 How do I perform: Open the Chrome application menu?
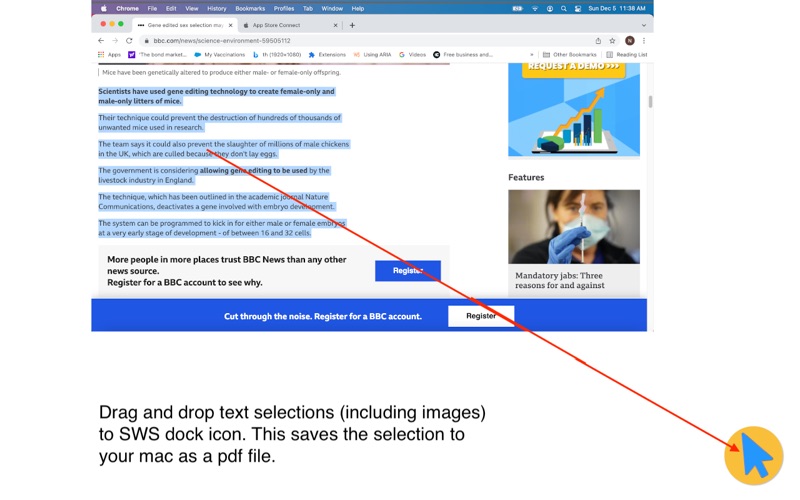click(x=127, y=8)
